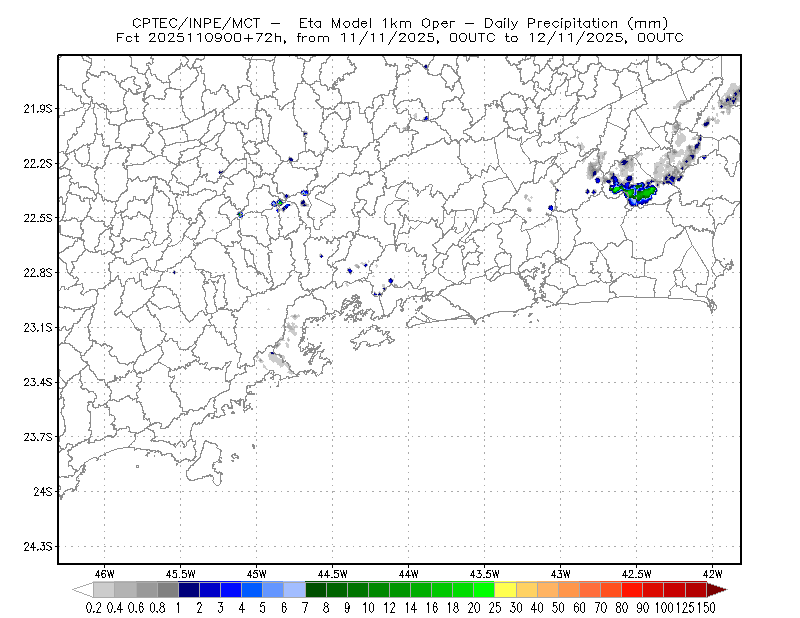Click the navy blue 1-2 mm legend swatch
Image resolution: width=800 pixels, height=618 pixels.
[189, 590]
